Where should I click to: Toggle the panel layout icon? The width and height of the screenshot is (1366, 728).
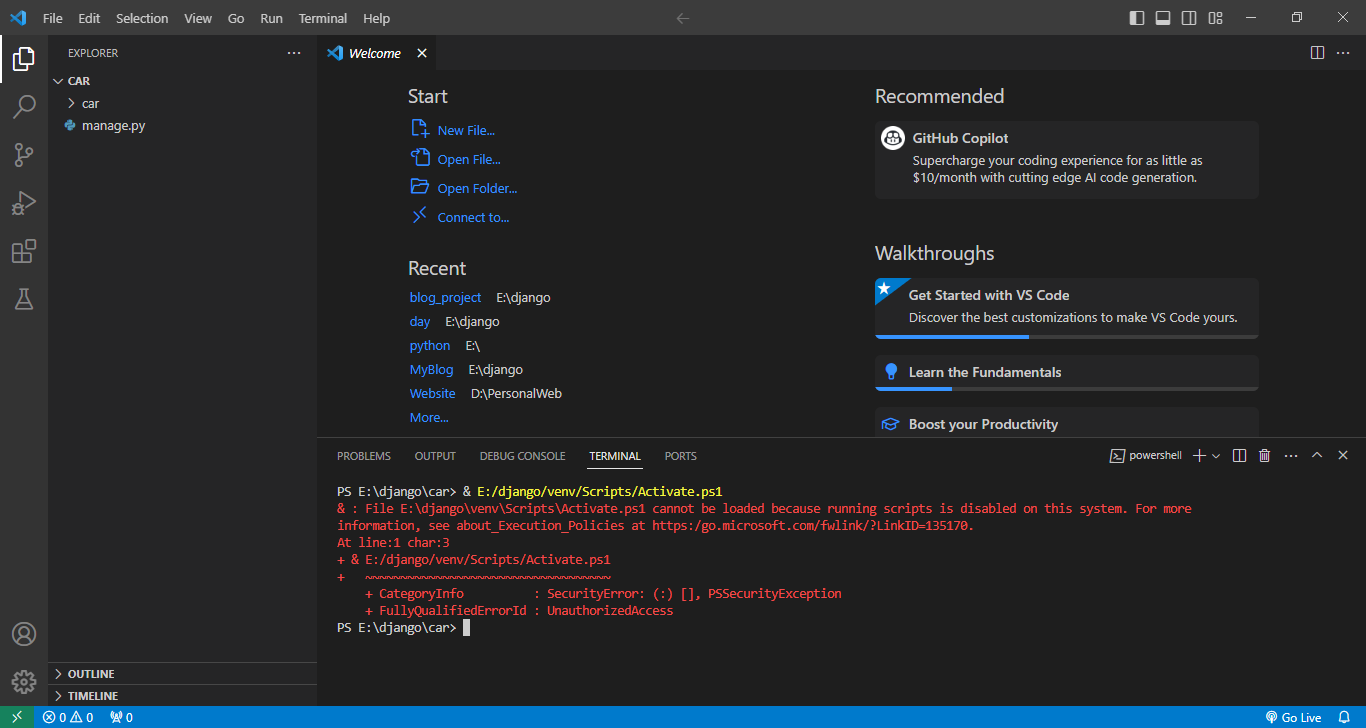pos(1163,18)
